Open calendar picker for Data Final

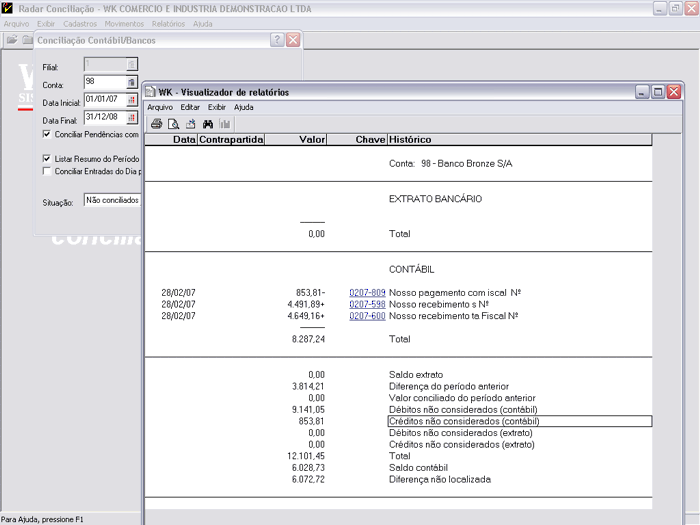(x=131, y=118)
